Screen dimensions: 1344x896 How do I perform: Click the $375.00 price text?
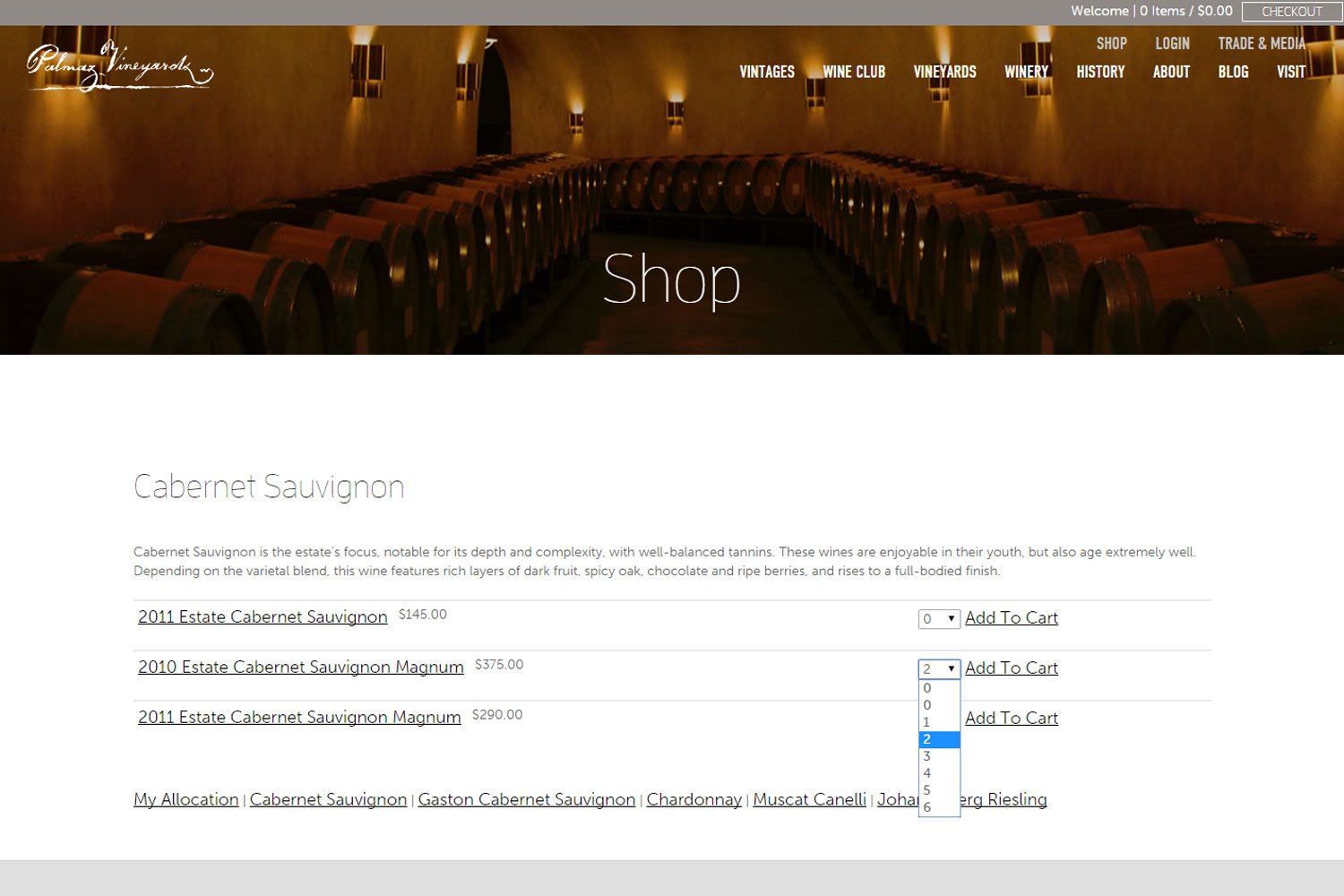click(499, 665)
